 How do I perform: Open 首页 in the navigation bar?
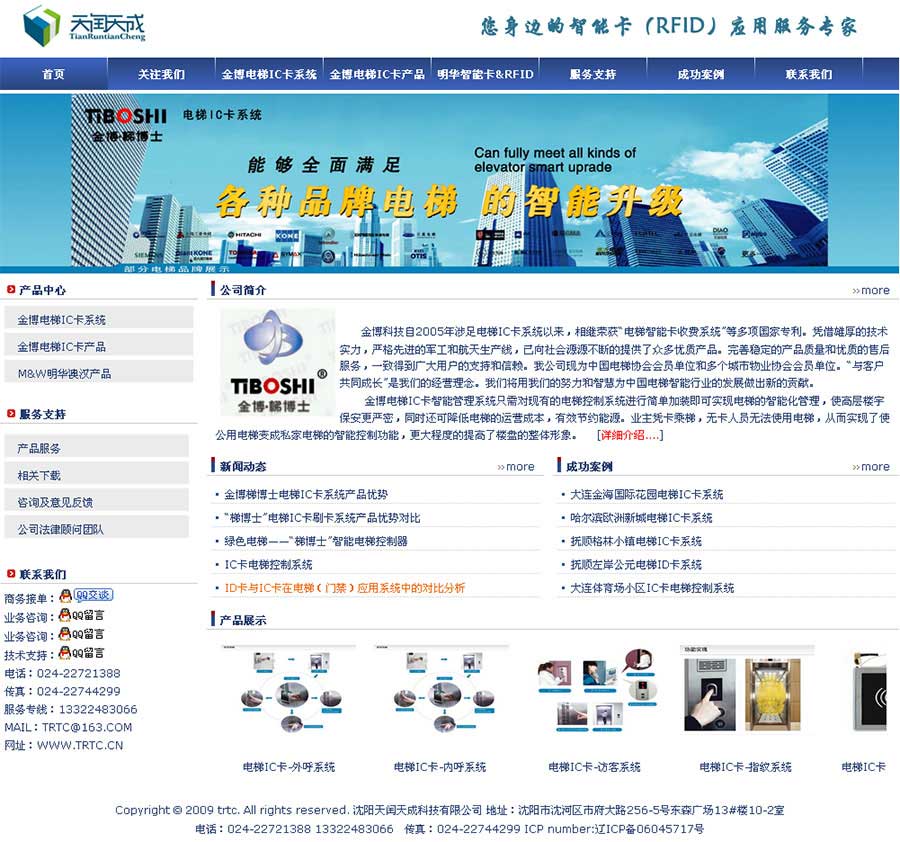point(53,74)
